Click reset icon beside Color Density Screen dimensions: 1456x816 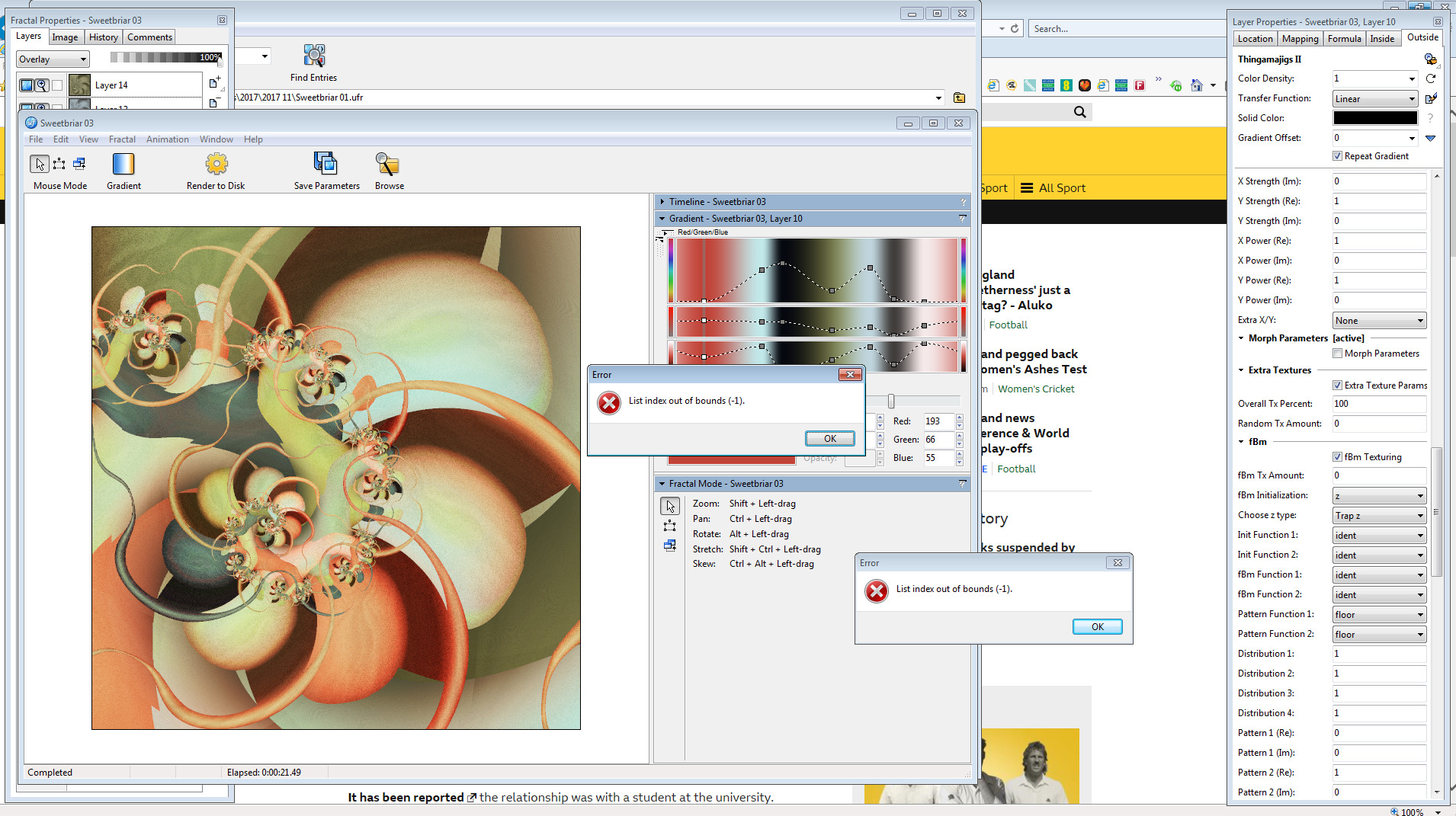1430,78
